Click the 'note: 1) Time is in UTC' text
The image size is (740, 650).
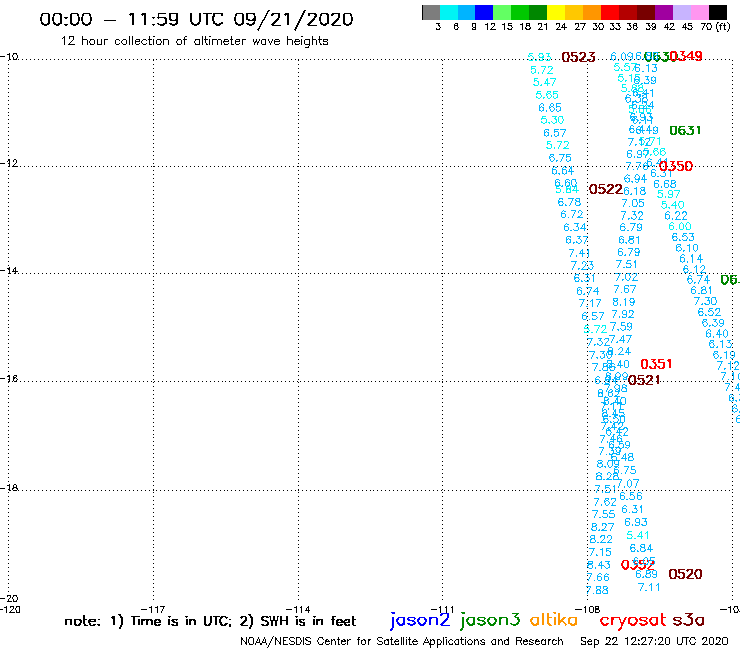pos(148,621)
